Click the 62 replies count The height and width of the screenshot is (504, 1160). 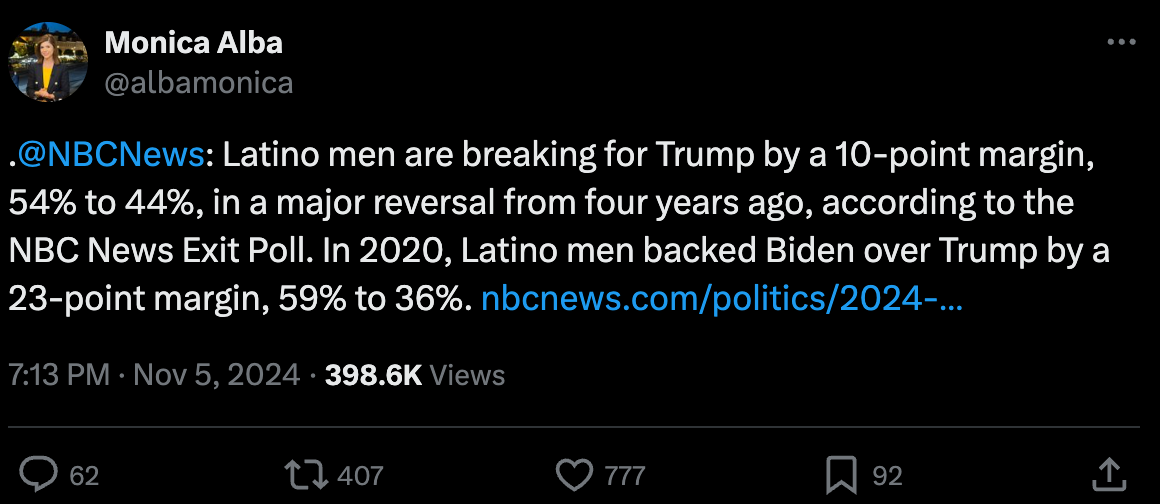tap(84, 475)
